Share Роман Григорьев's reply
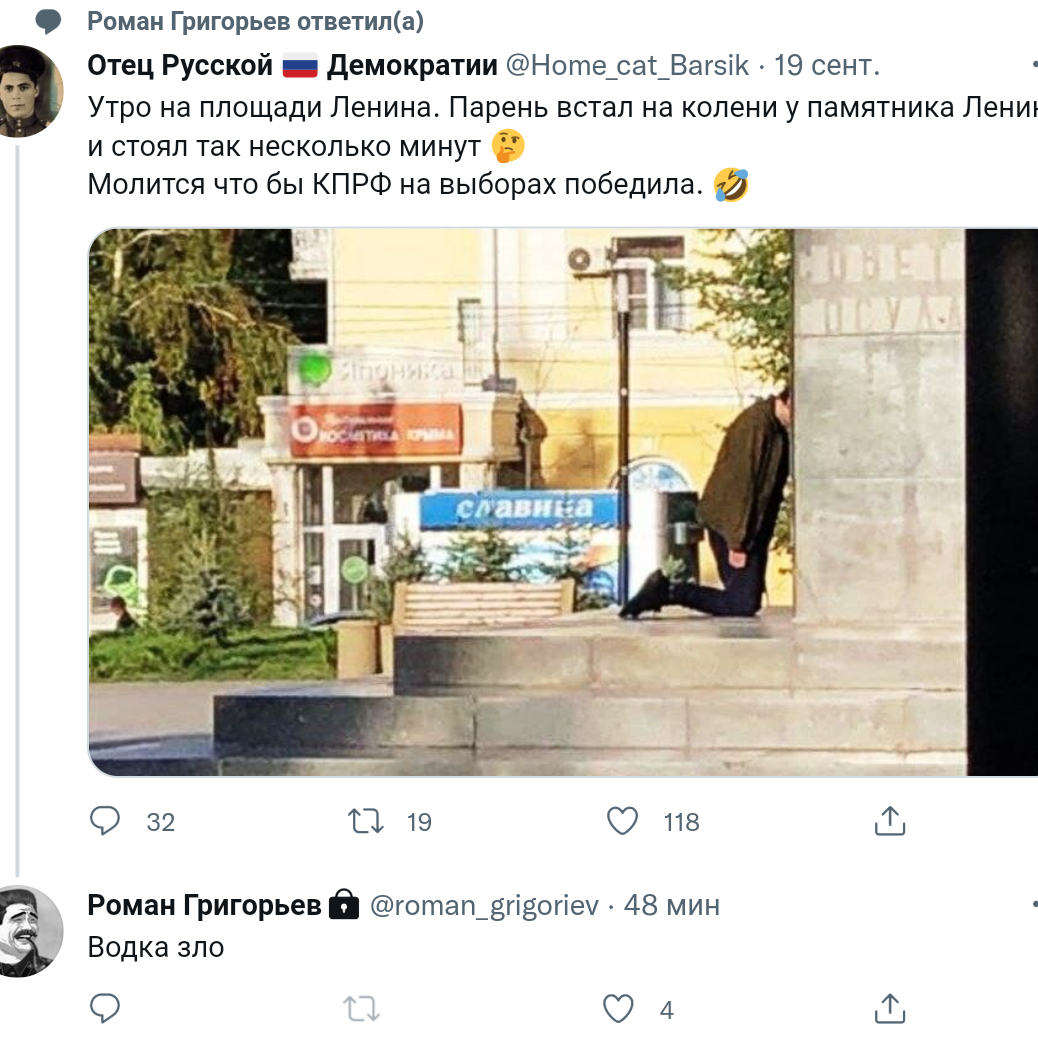The height and width of the screenshot is (1048, 1038). 890,1009
